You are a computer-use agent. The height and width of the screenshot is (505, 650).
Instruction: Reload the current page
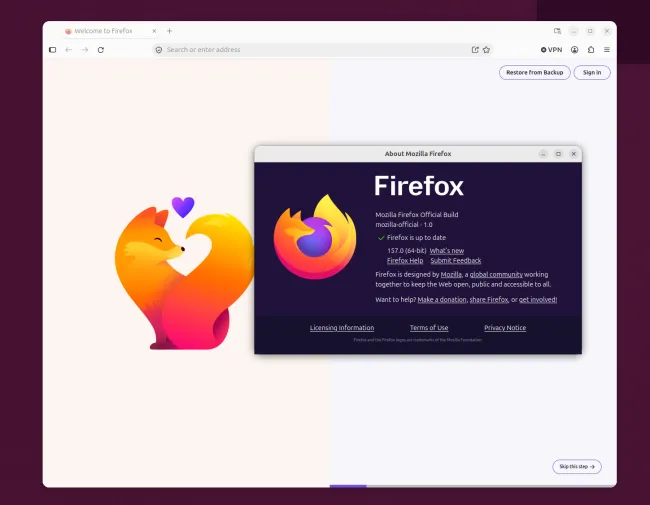[x=101, y=50]
